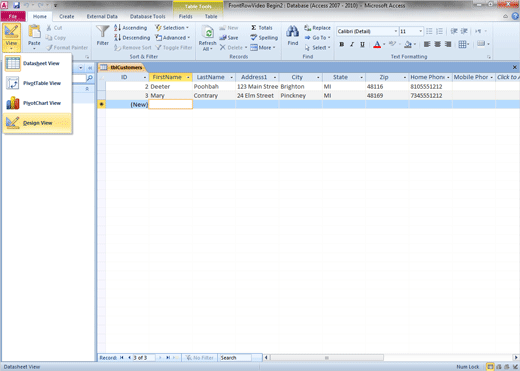
Task: Click the Copy command
Action: [x=56, y=38]
